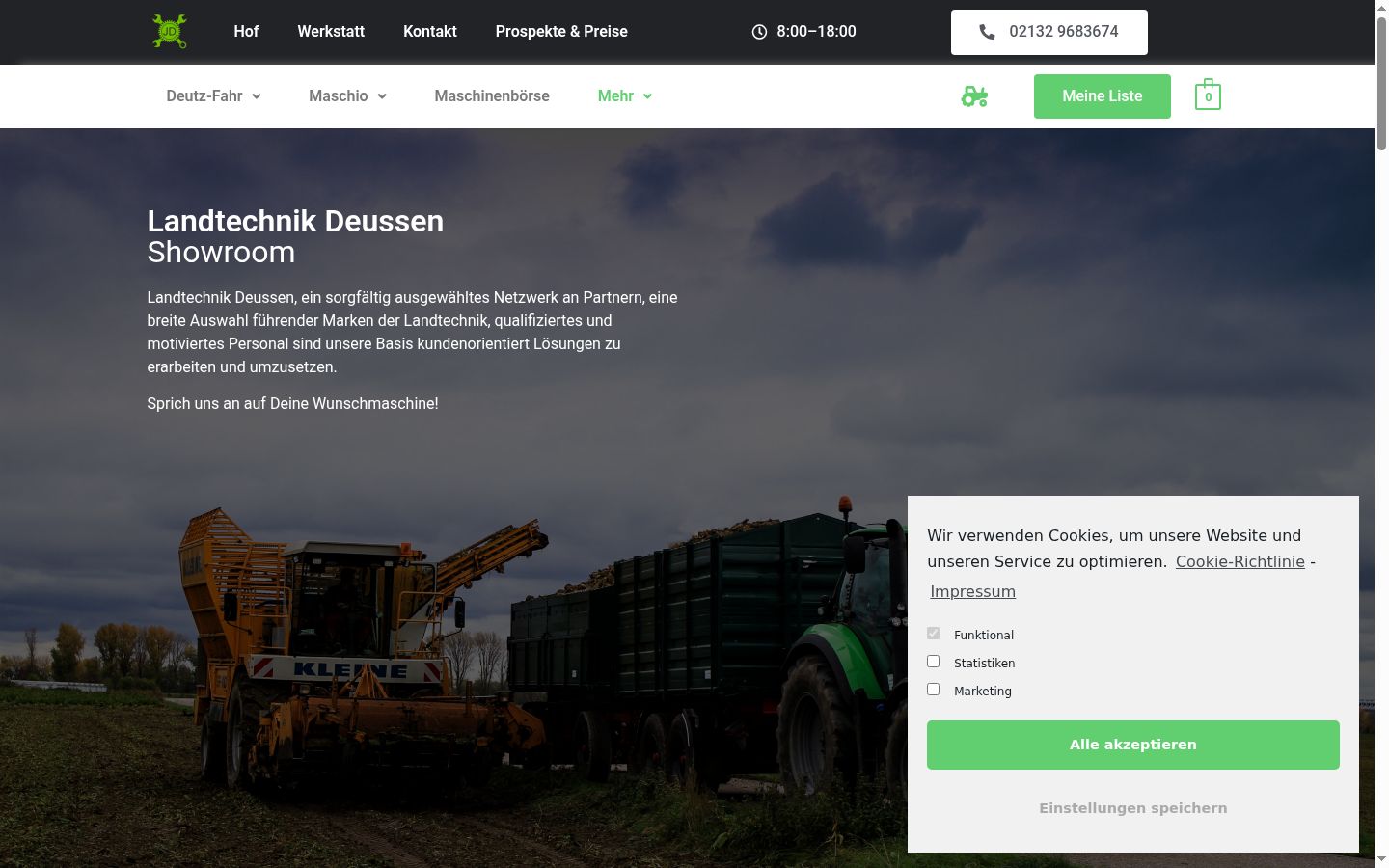Open Prospekte & Preise menu item

coord(561,32)
